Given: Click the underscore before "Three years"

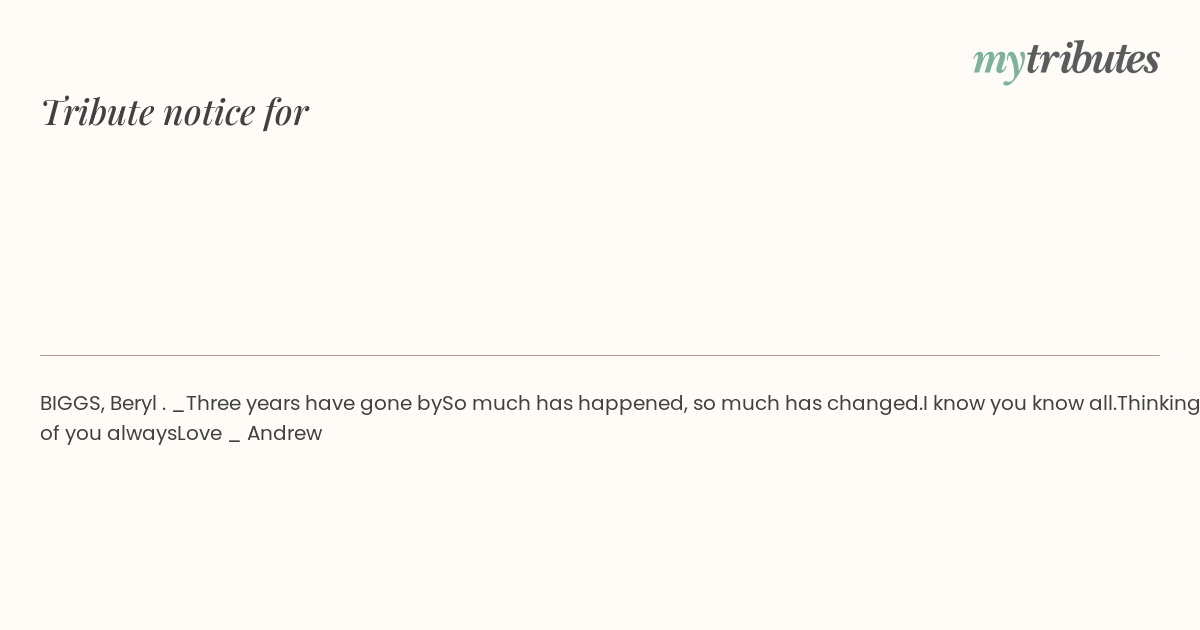Looking at the screenshot, I should pos(179,410).
